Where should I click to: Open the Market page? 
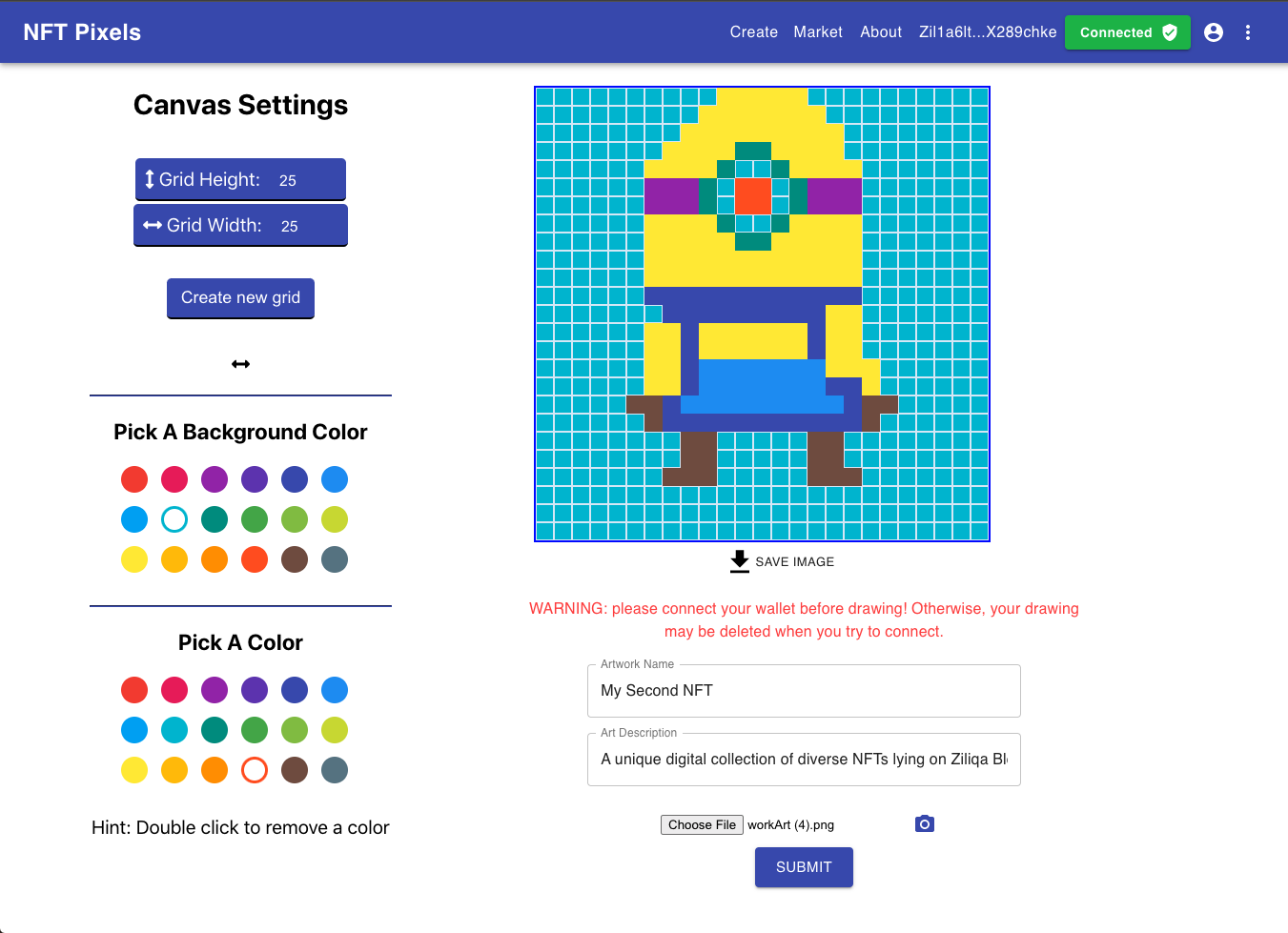tap(818, 31)
